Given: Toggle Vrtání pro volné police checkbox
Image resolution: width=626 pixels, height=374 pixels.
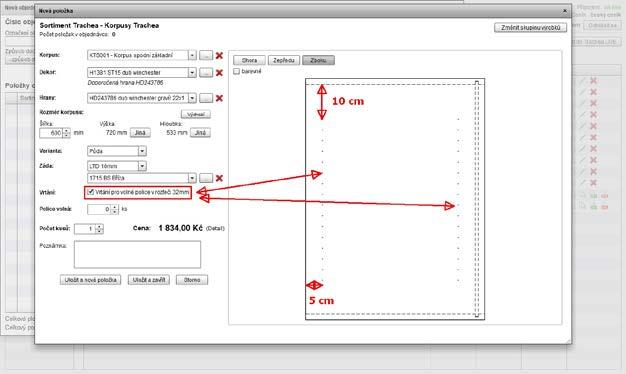Looking at the screenshot, I should pos(91,192).
